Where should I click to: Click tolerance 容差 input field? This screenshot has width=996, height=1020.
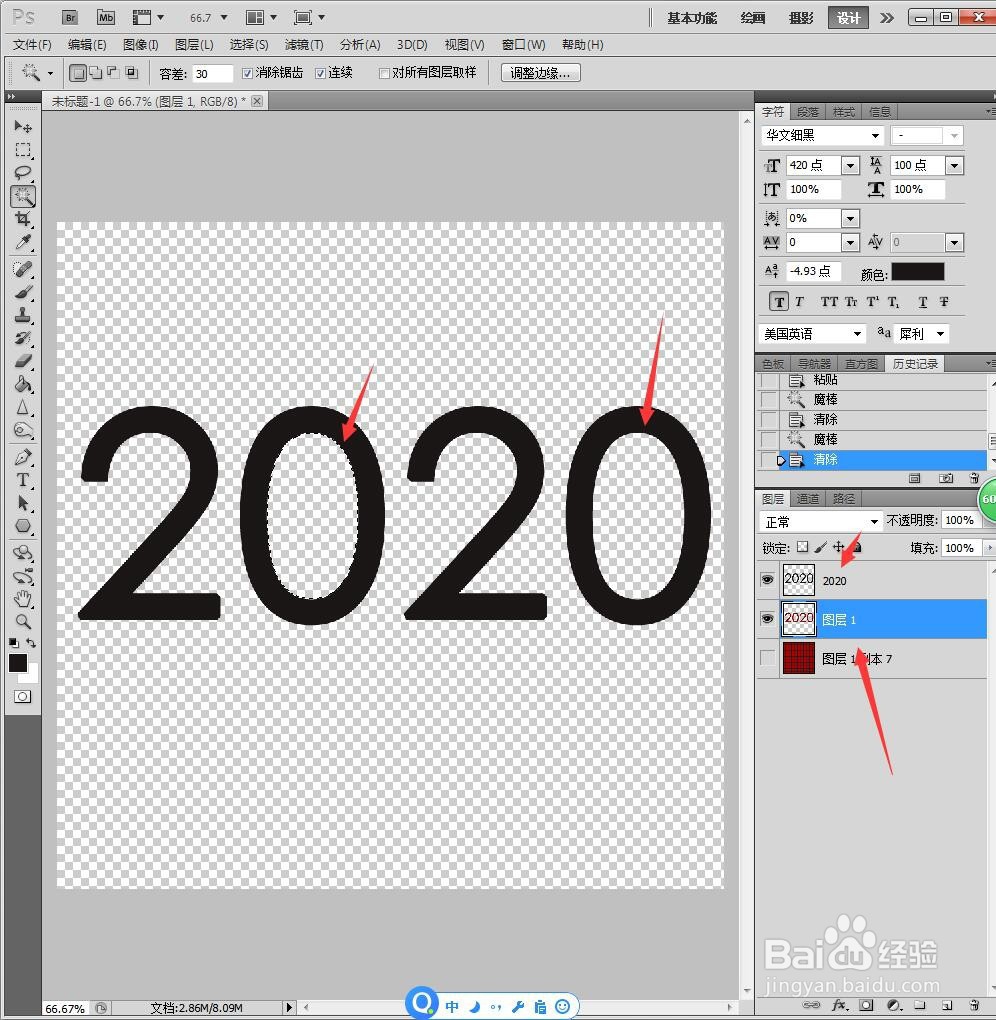[213, 74]
